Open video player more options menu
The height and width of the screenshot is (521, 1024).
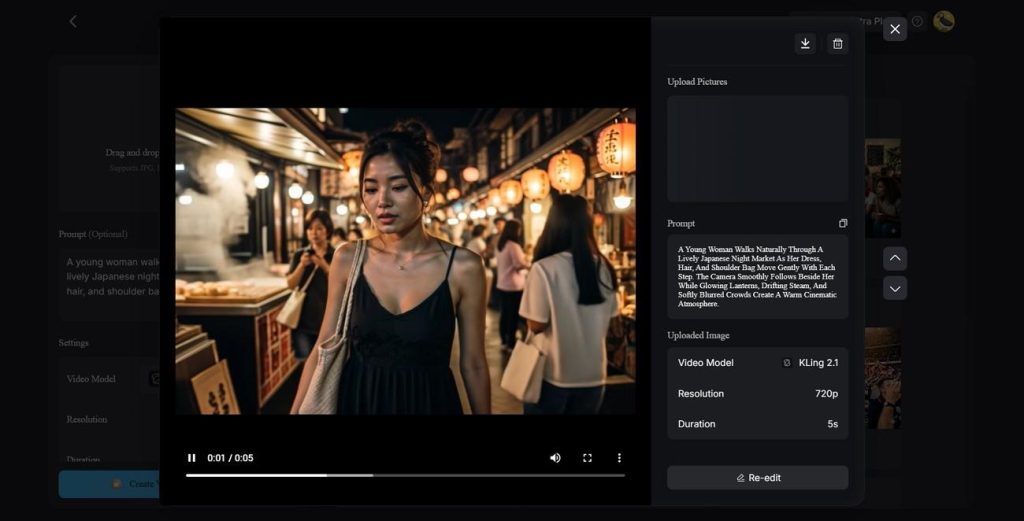coord(619,458)
